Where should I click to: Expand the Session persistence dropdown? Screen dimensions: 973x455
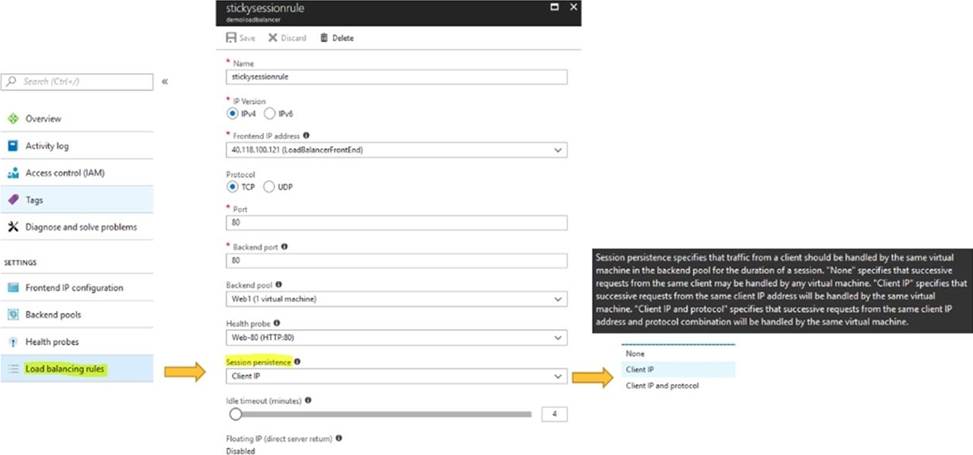pos(556,376)
